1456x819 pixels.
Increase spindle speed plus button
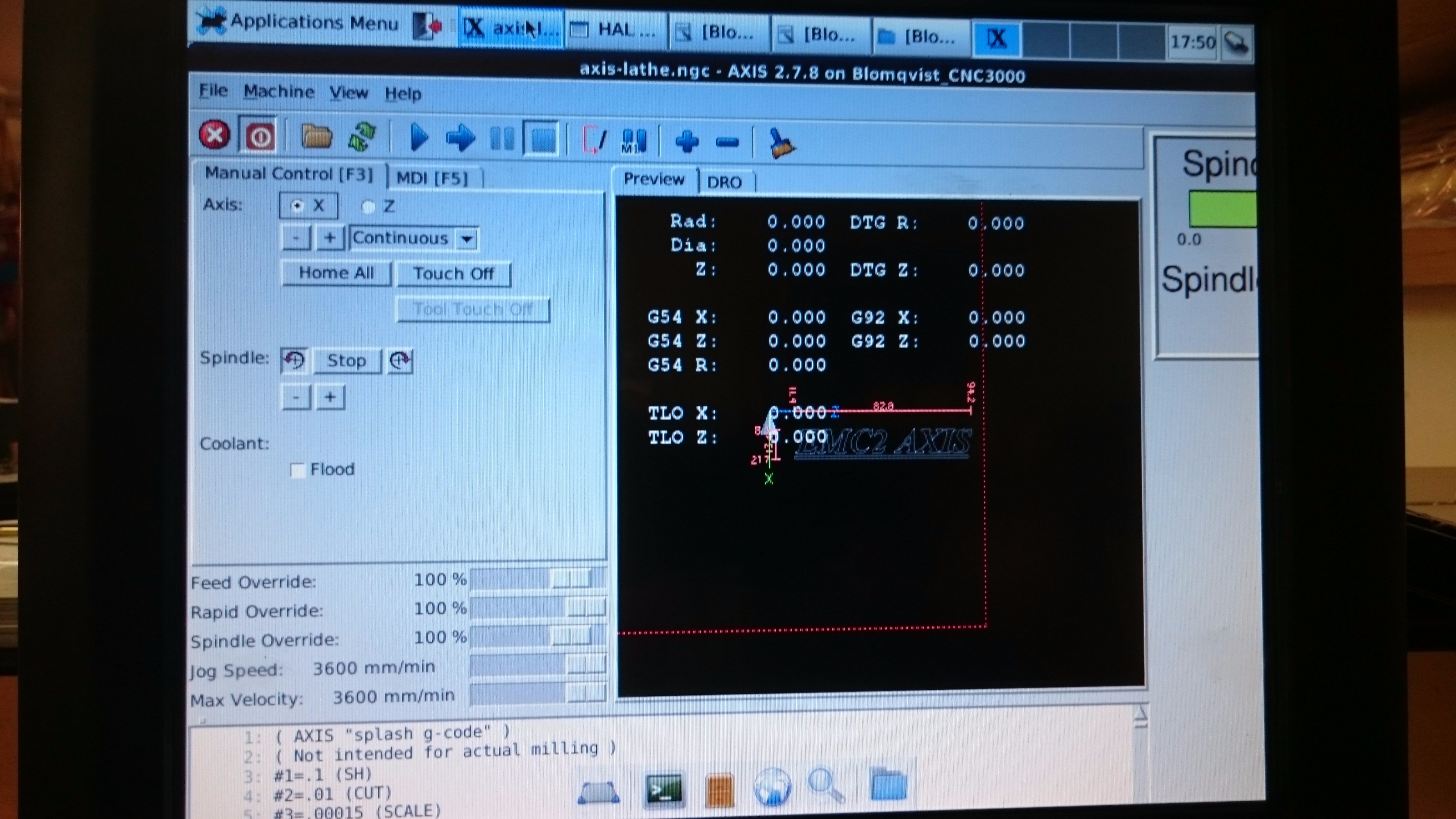(x=330, y=397)
